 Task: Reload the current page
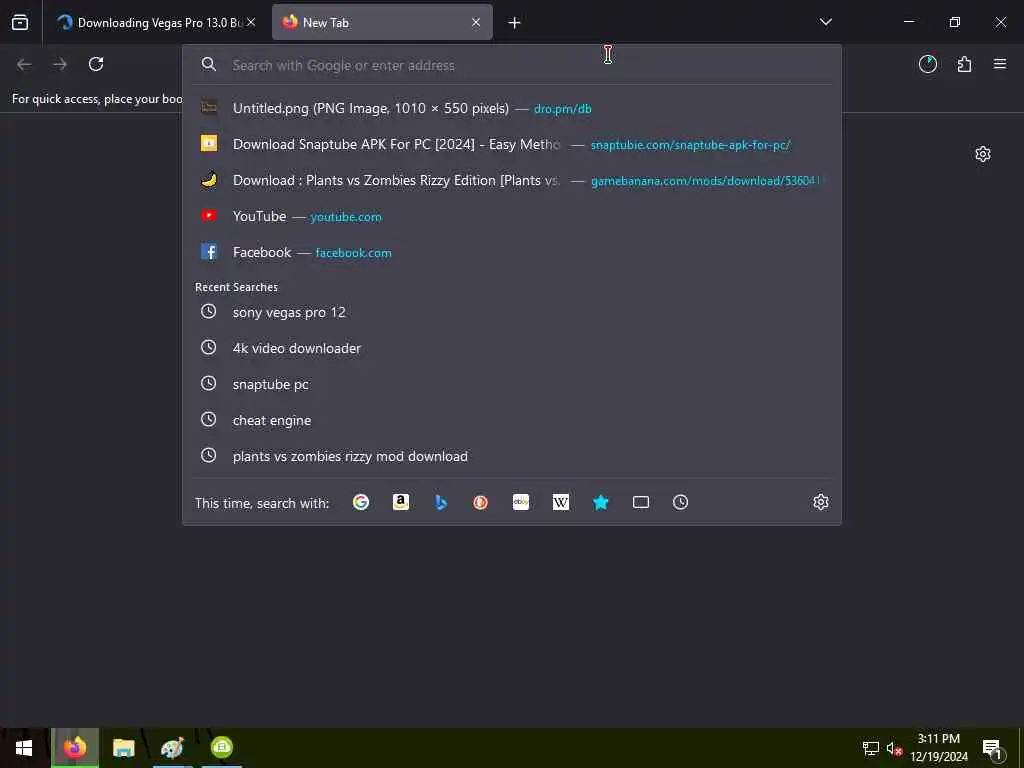pos(96,64)
